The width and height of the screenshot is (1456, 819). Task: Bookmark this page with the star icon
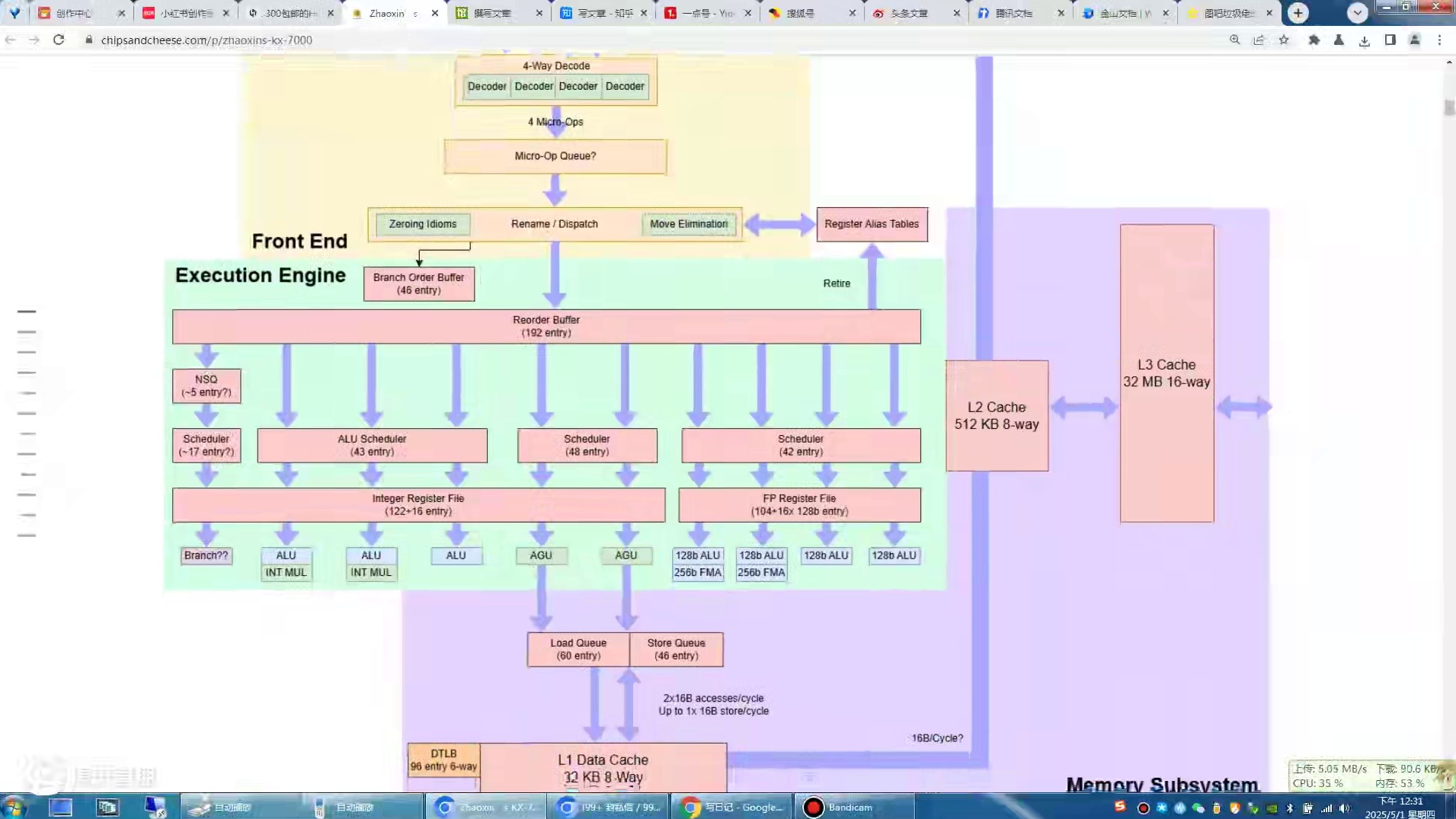1284,40
